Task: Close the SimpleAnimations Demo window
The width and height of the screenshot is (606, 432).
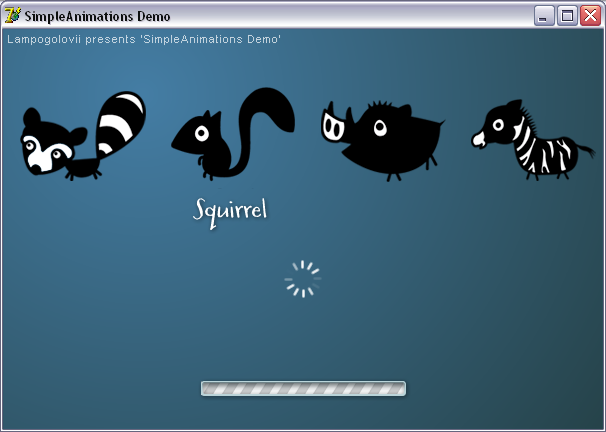Action: [590, 16]
